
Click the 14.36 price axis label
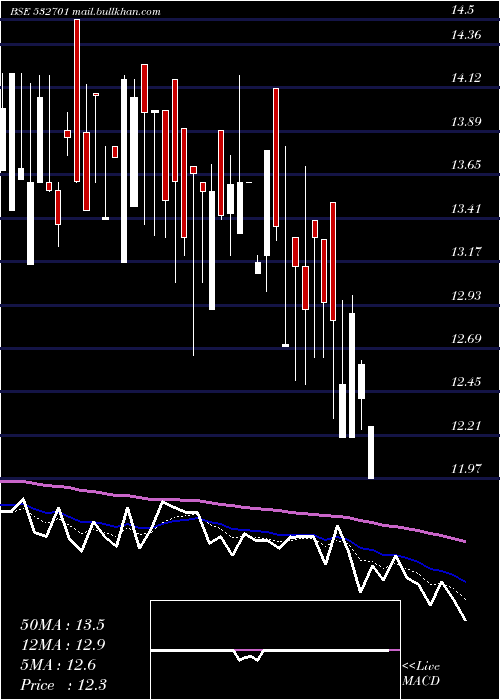coord(466,35)
